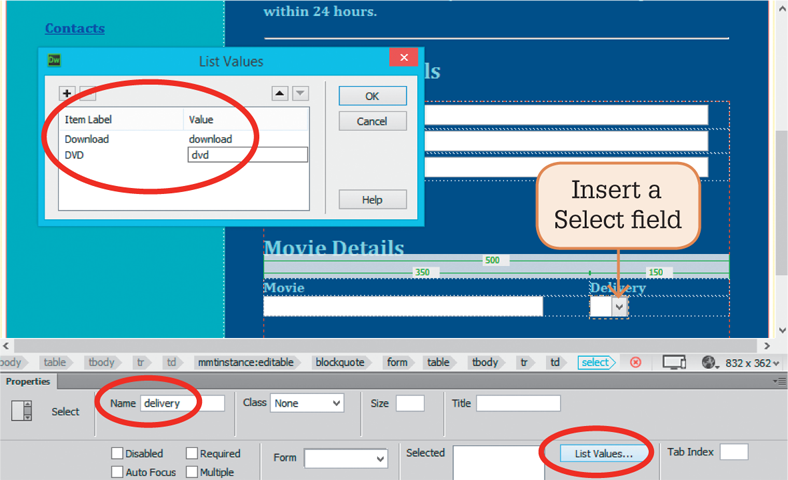Toggle the device preview size icon
Viewport: 788px width, 480px height.
(x=674, y=362)
